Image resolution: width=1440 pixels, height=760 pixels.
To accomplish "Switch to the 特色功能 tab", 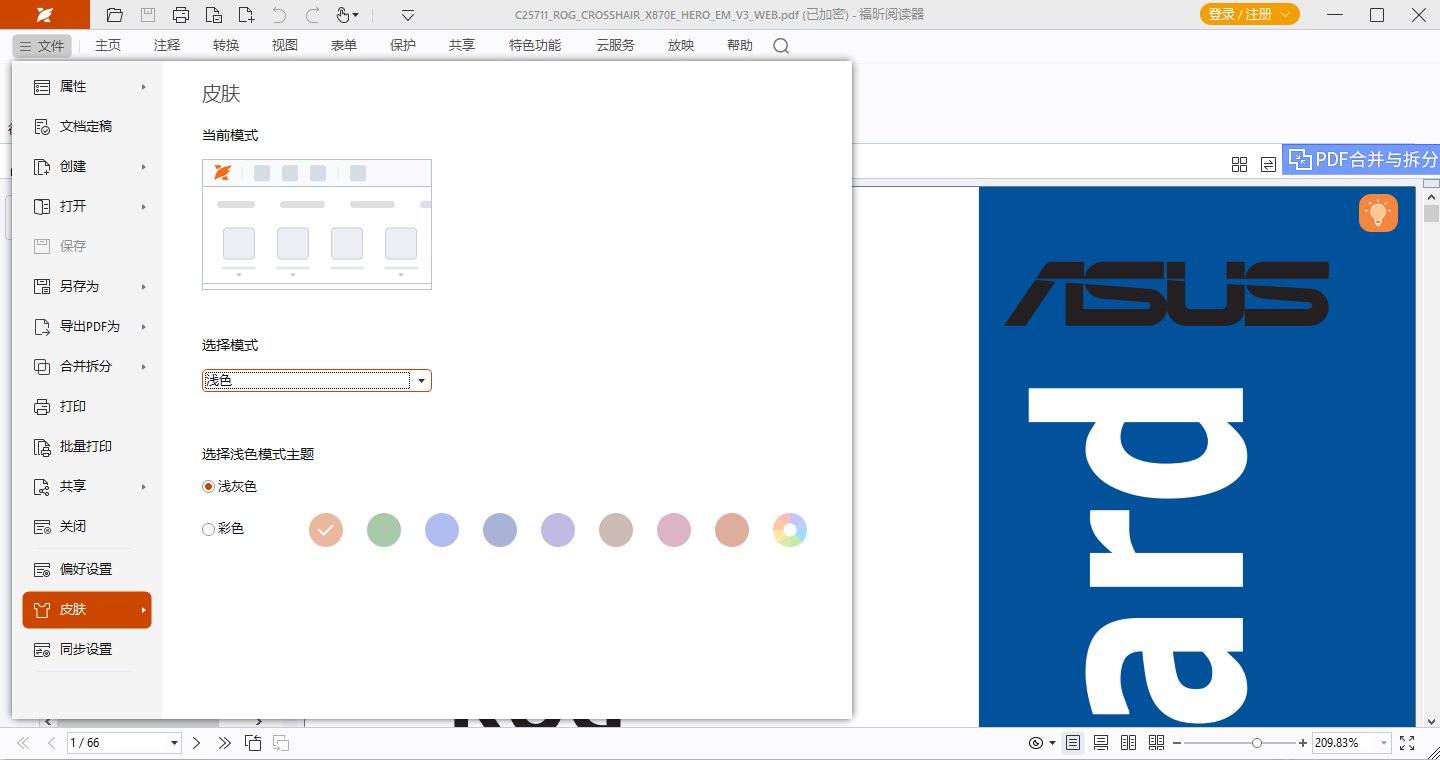I will pos(535,46).
